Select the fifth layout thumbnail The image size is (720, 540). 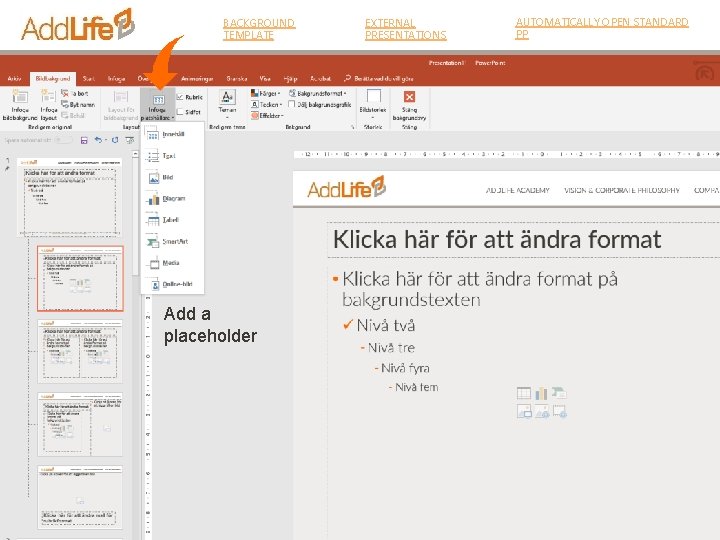[x=80, y=497]
